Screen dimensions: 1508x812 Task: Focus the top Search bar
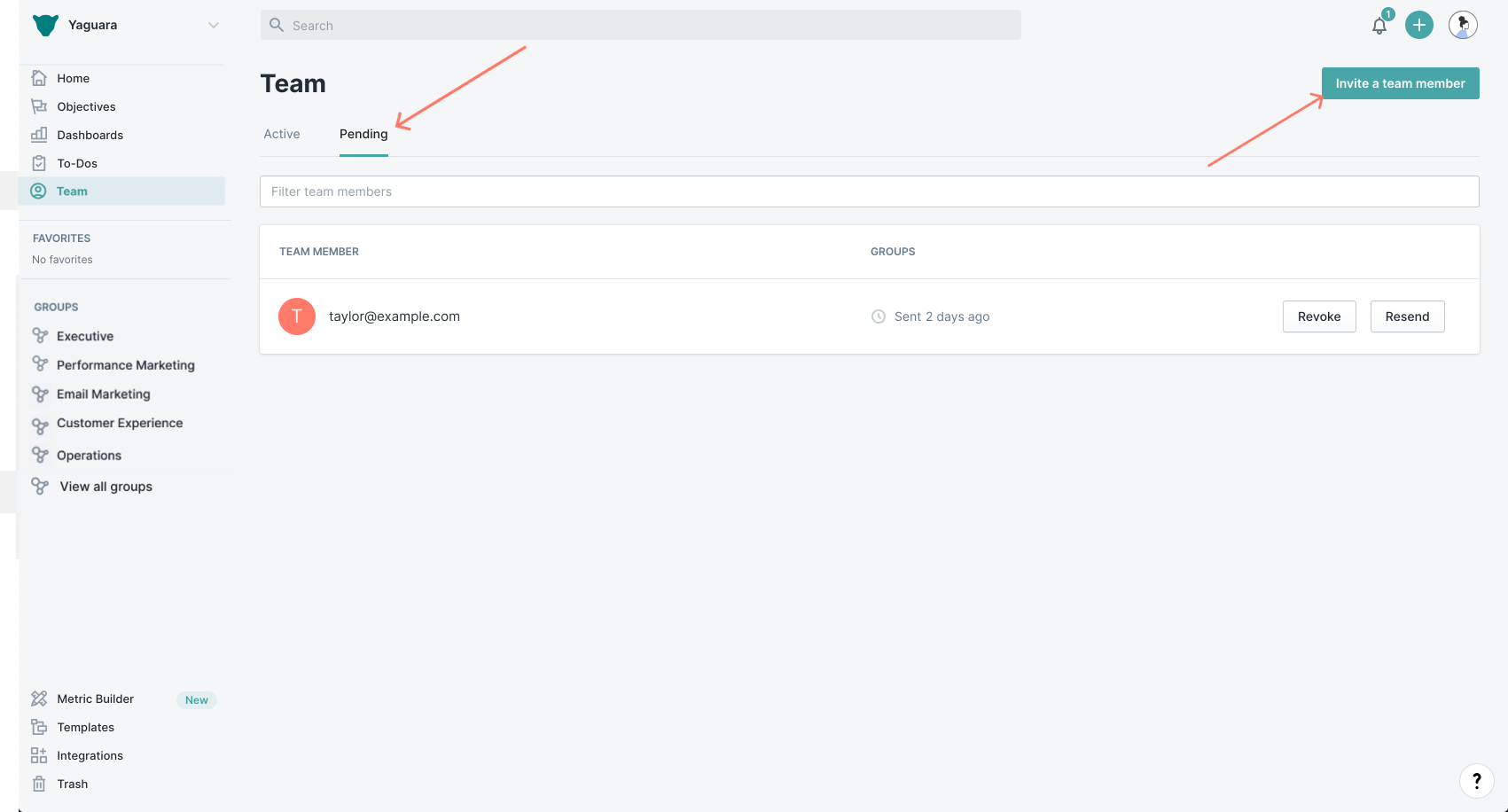click(x=640, y=26)
